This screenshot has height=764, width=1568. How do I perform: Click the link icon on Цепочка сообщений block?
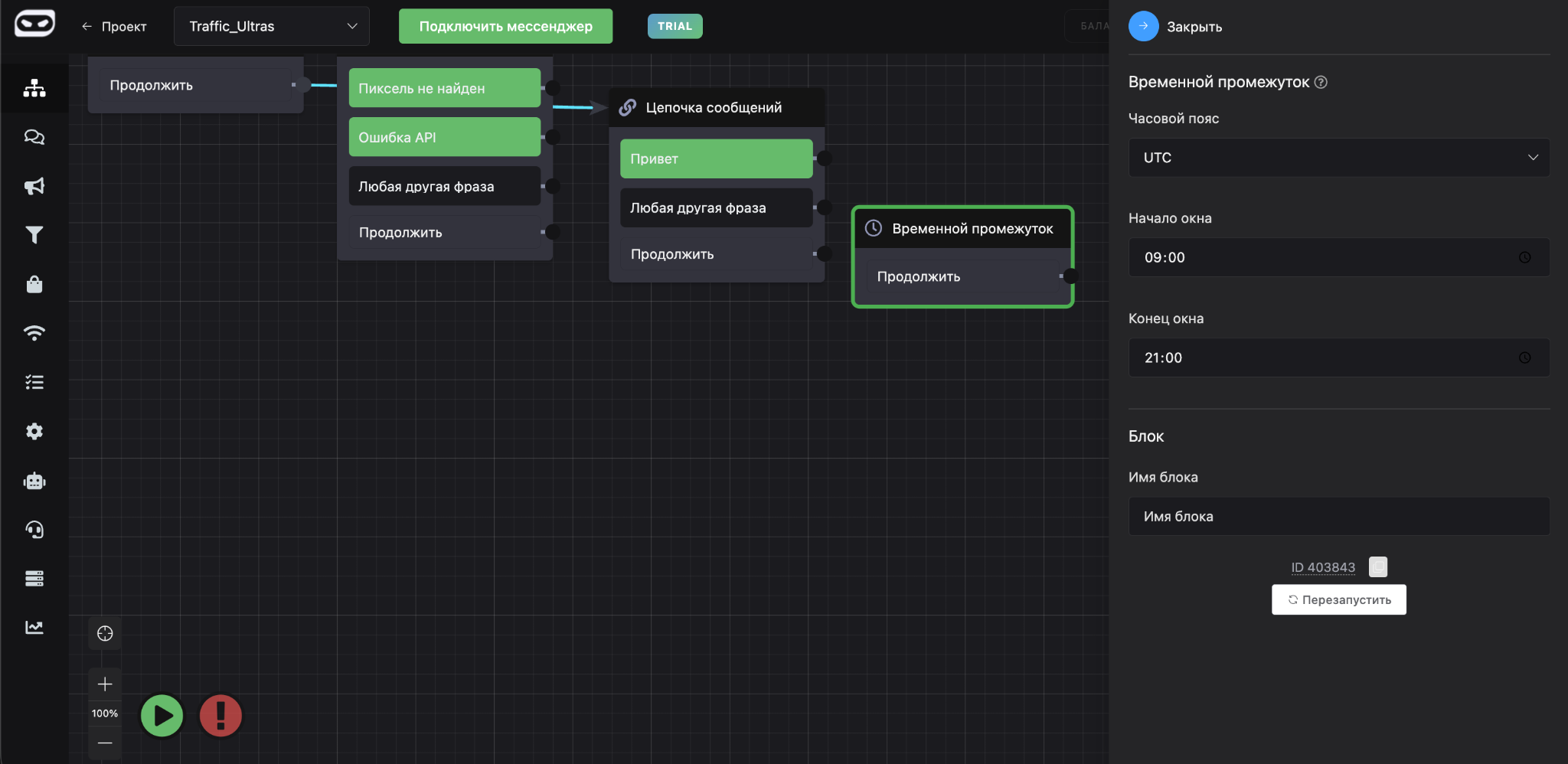628,107
